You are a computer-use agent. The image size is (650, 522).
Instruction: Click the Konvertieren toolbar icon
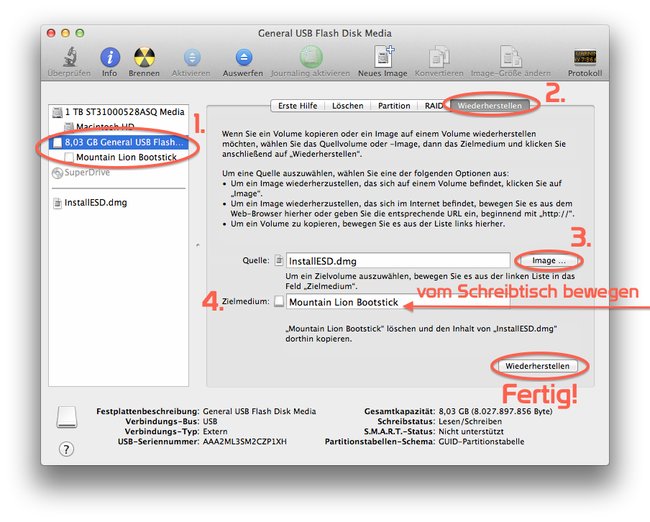click(439, 56)
